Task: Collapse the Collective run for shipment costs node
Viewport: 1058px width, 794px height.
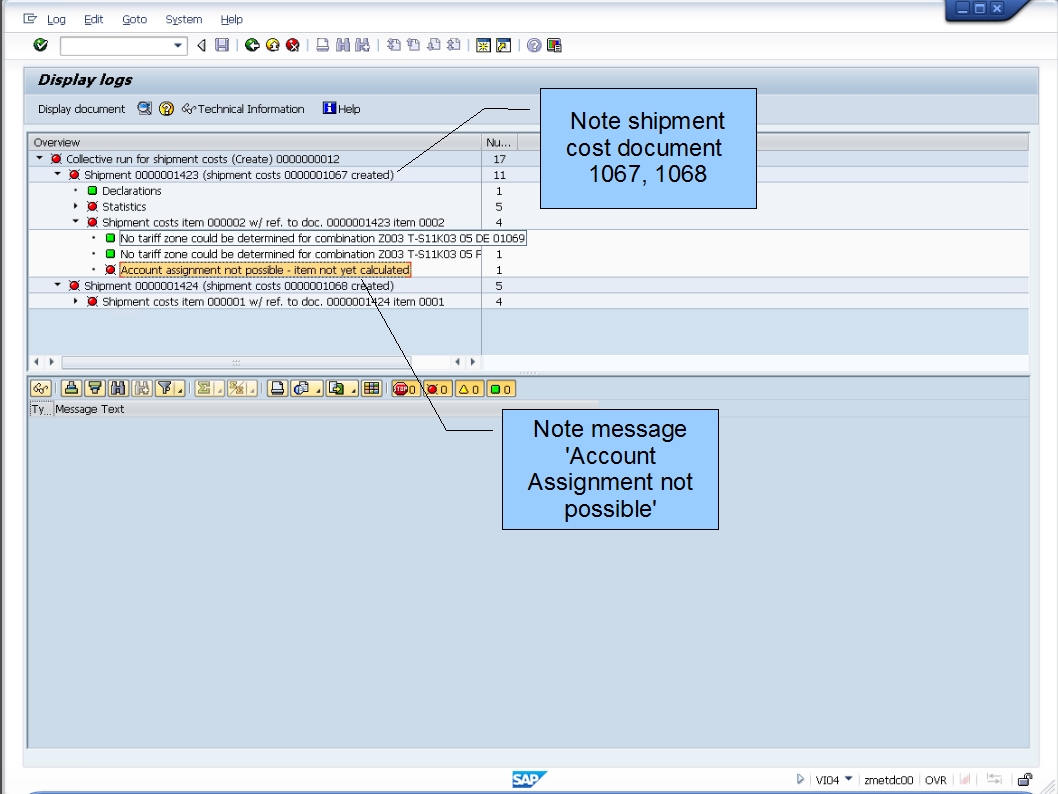Action: coord(38,158)
